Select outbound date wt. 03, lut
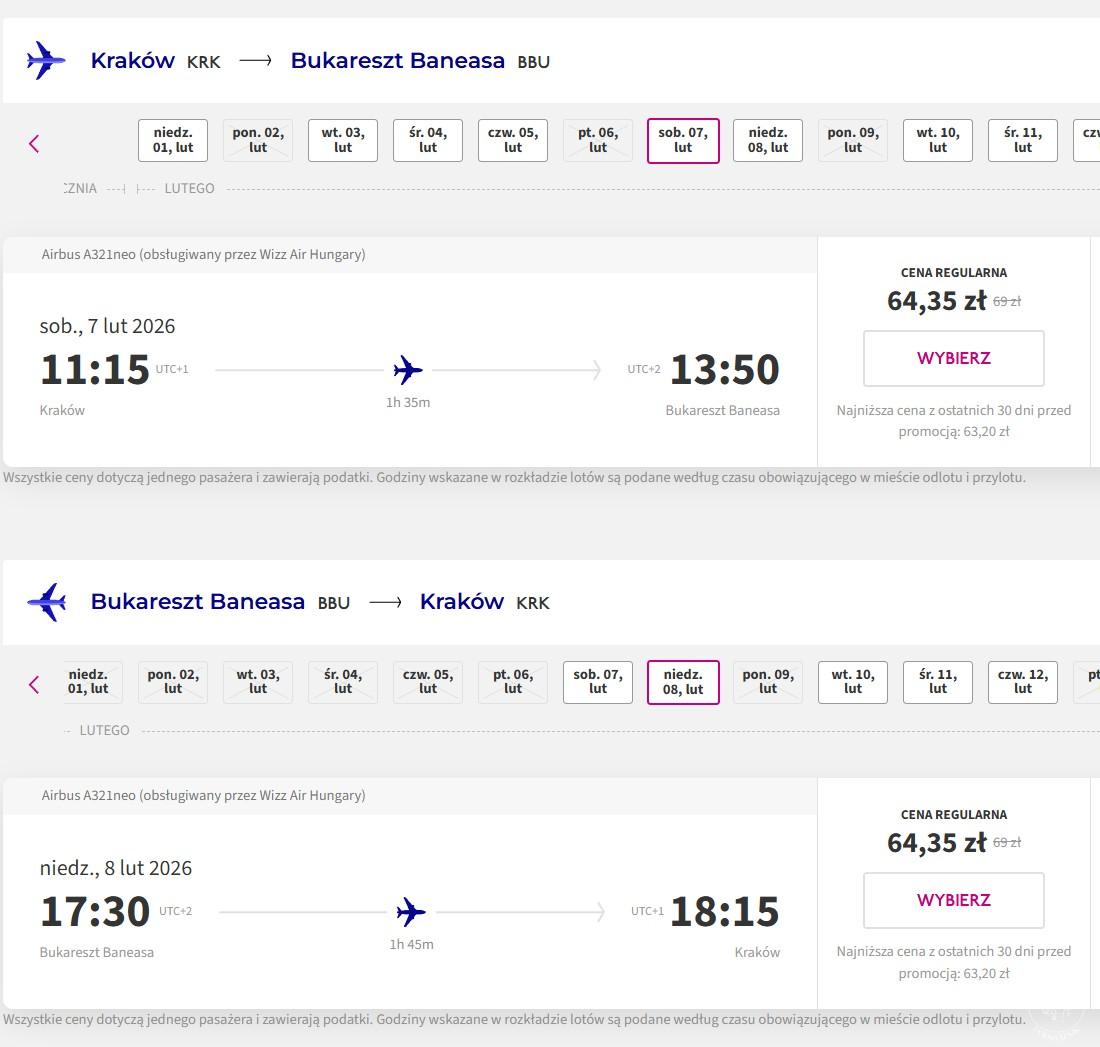 pyautogui.click(x=343, y=140)
